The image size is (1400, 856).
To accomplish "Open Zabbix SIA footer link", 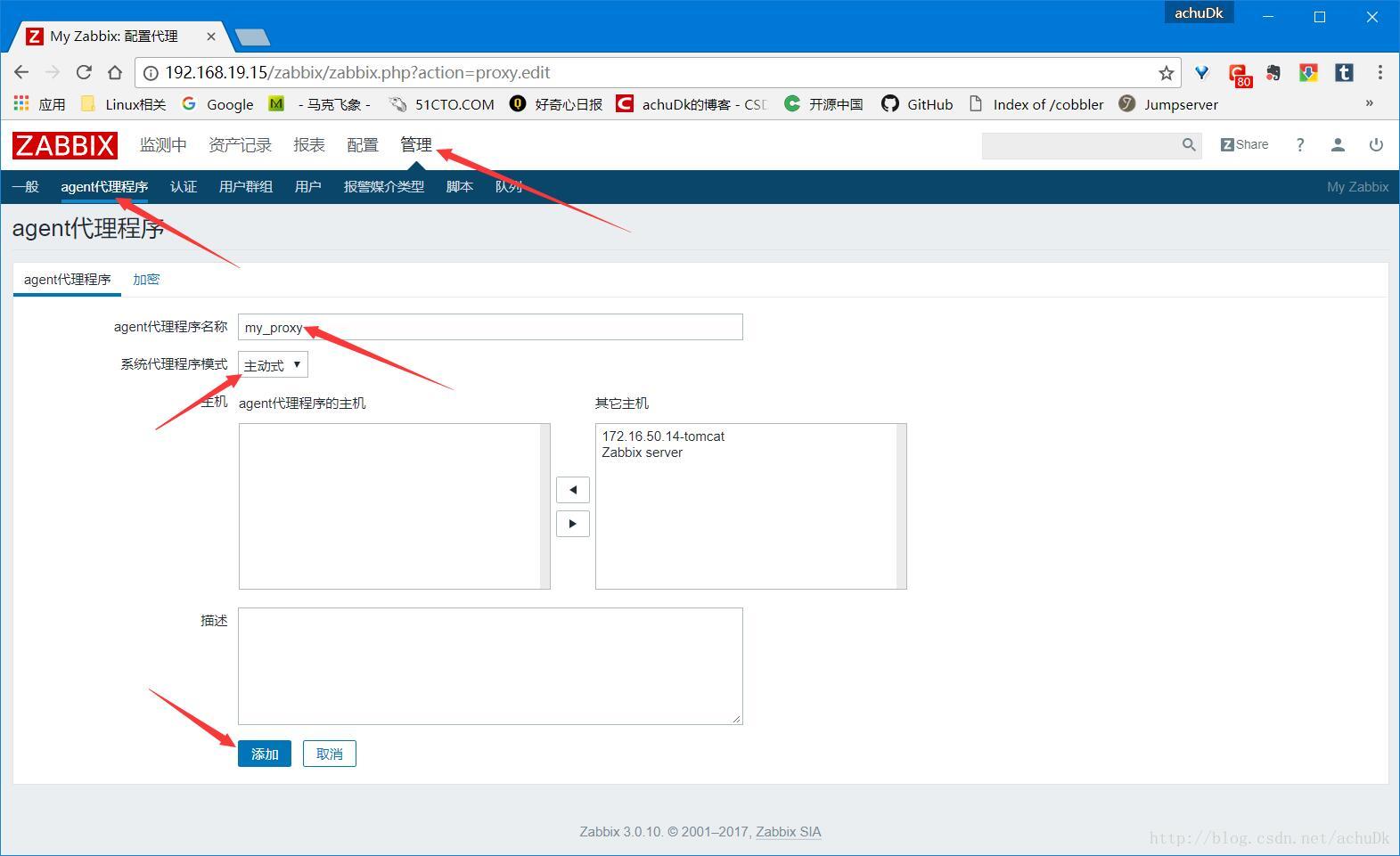I will (x=789, y=832).
